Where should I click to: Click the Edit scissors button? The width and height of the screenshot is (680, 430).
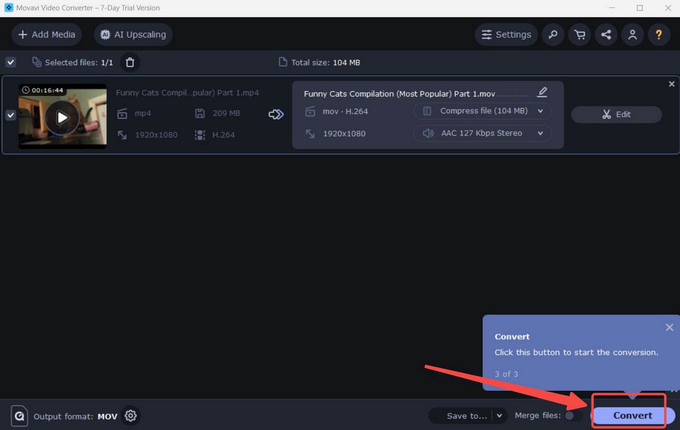tap(616, 114)
